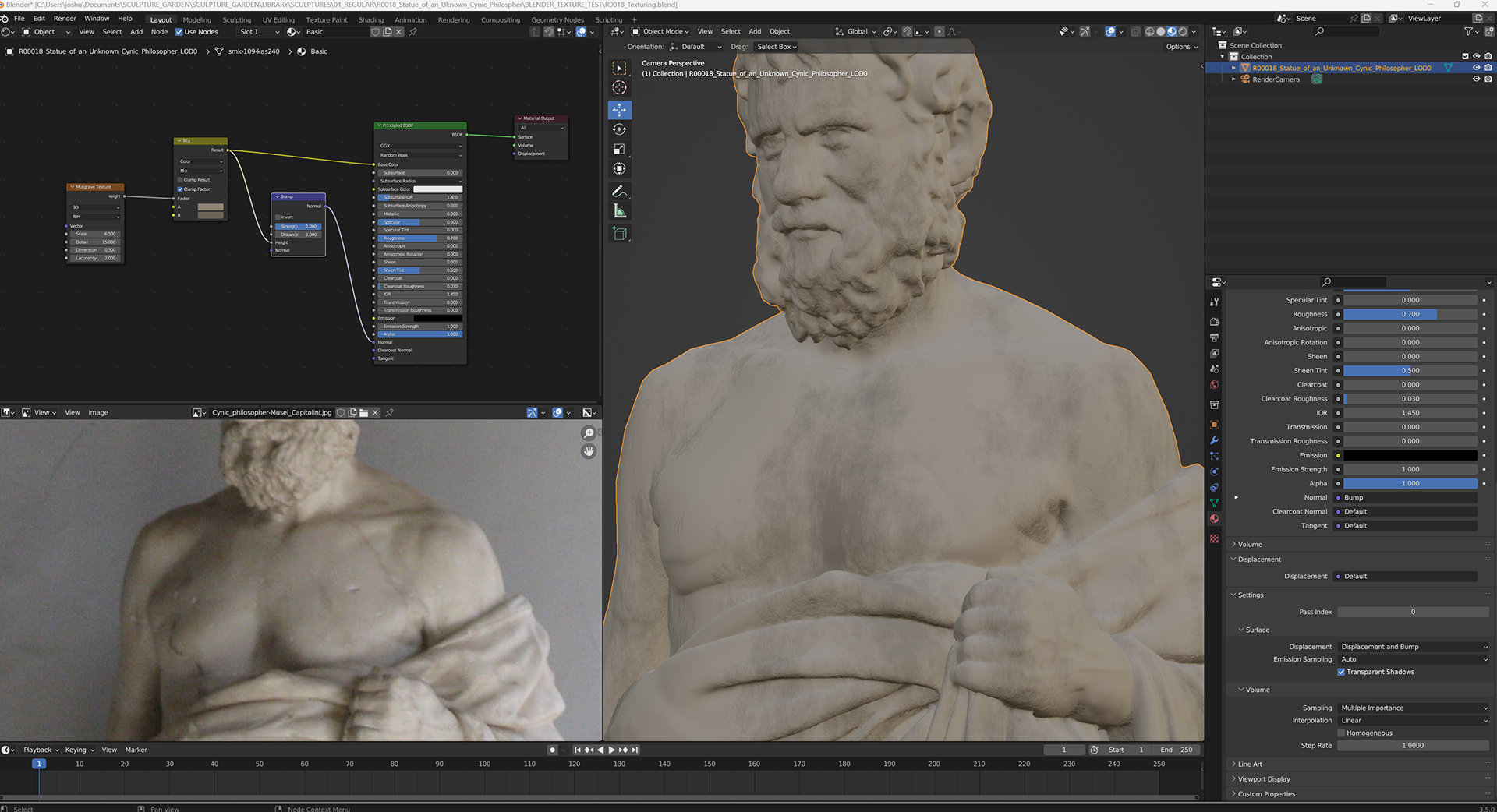1497x812 pixels.
Task: Open the Options dropdown in viewport
Action: 1182,47
